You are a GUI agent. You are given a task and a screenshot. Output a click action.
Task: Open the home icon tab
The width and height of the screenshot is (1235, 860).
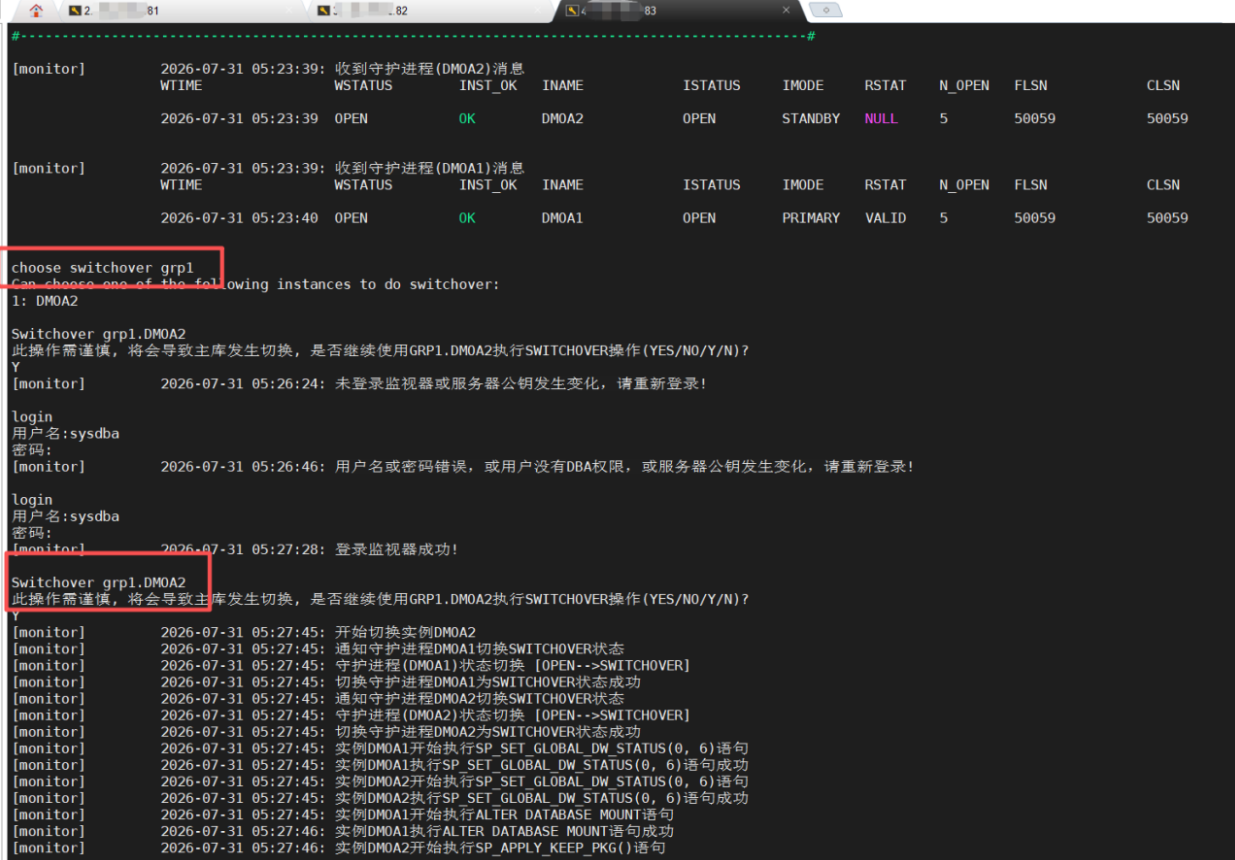click(x=36, y=10)
